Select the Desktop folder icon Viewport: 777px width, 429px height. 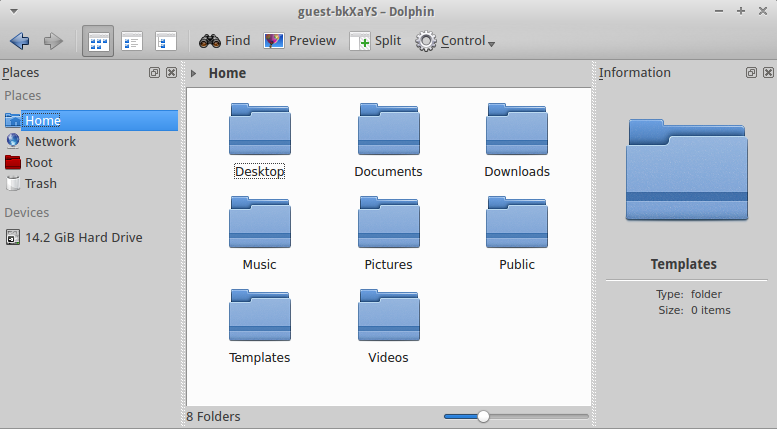pos(260,129)
